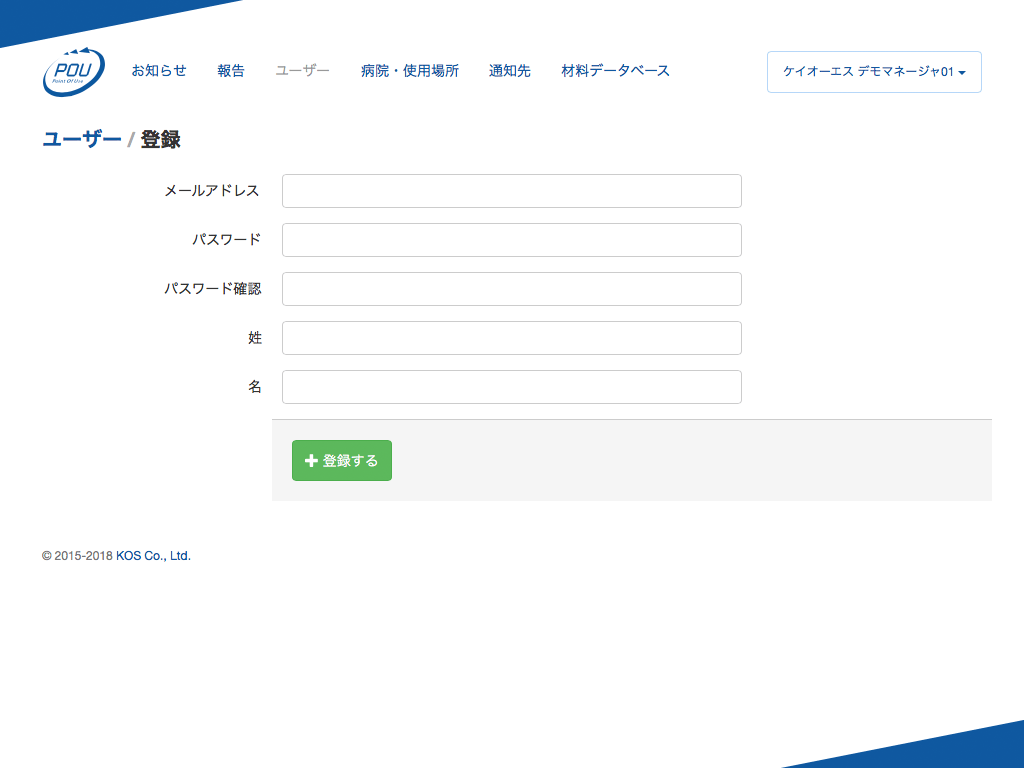The image size is (1024, 768).
Task: Focus the パスワード確認 input field
Action: 511,289
